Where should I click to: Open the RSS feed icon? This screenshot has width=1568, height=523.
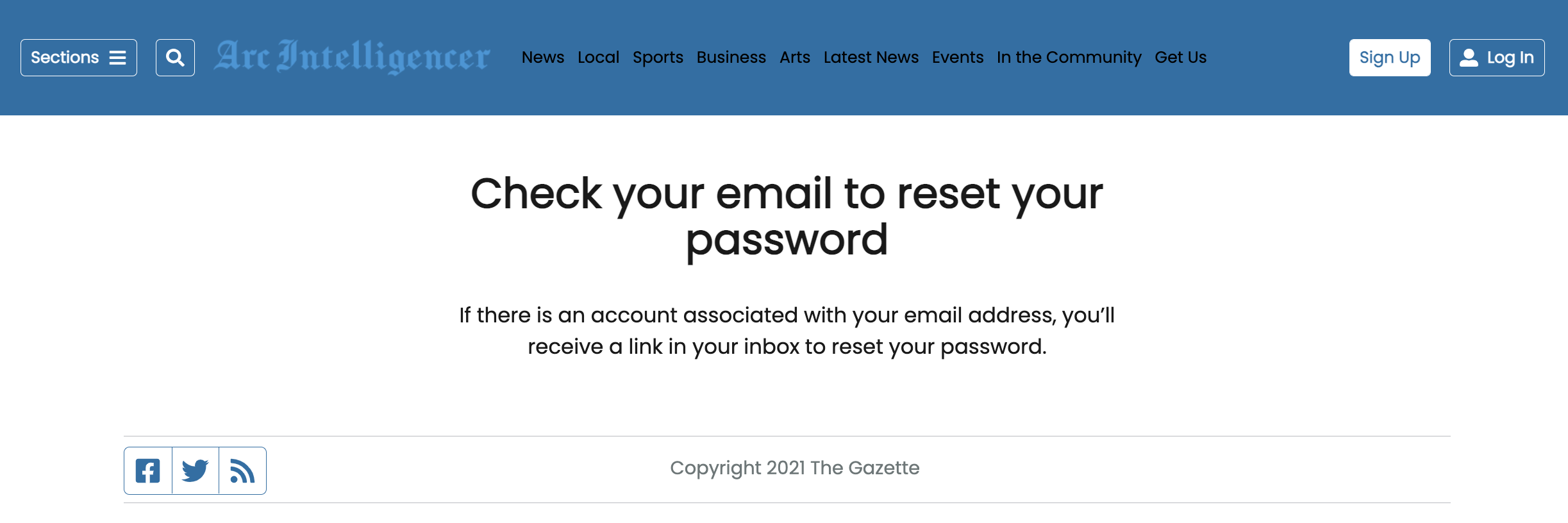click(242, 471)
